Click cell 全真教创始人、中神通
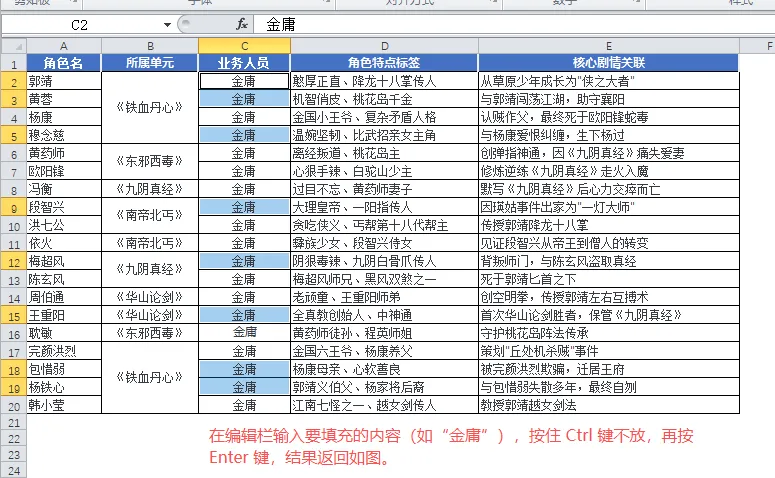This screenshot has width=775, height=478. [384, 315]
